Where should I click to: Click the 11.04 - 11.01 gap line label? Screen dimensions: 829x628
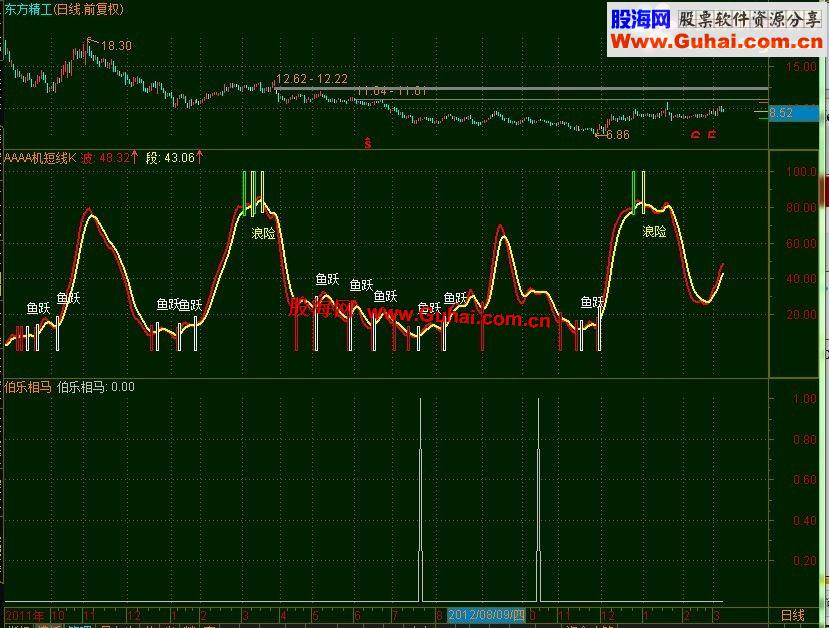pyautogui.click(x=392, y=91)
